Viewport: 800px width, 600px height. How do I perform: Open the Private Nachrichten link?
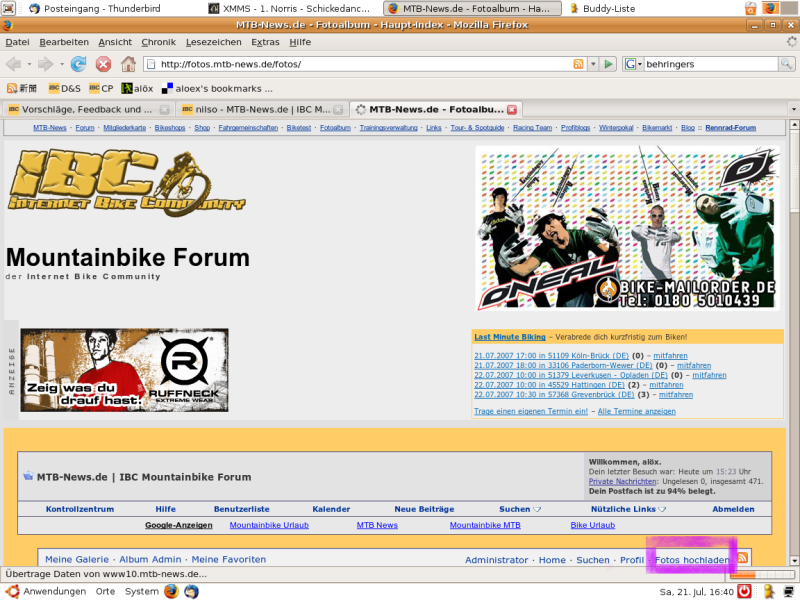[x=622, y=481]
